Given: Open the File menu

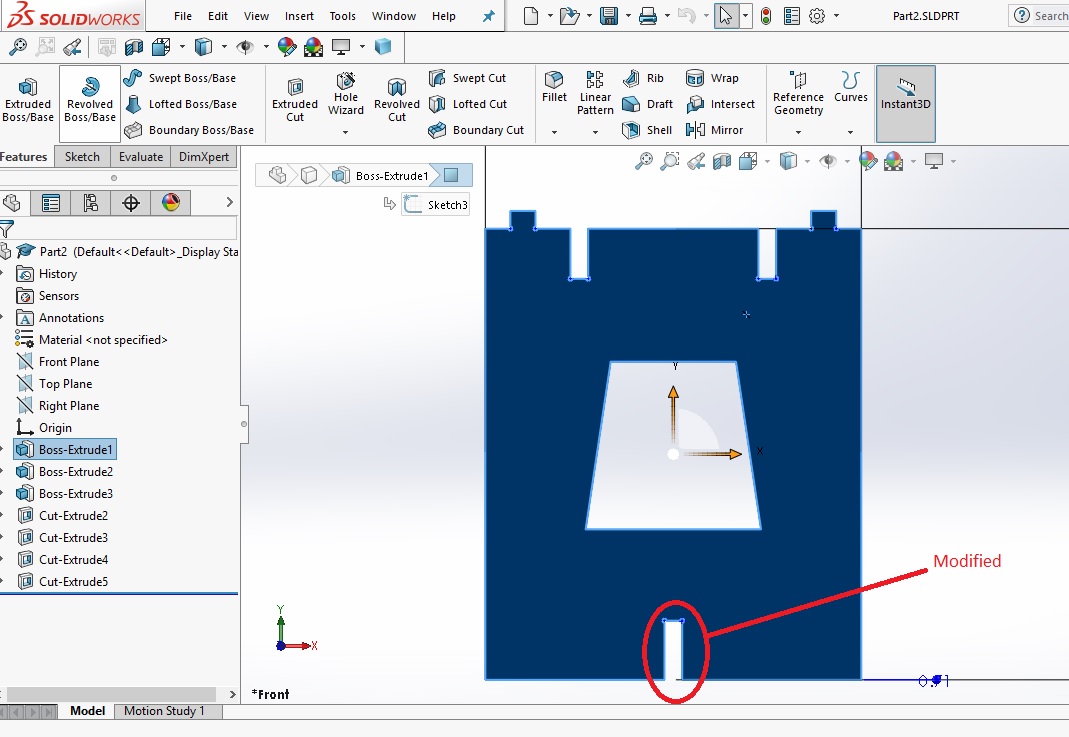Looking at the screenshot, I should (183, 16).
